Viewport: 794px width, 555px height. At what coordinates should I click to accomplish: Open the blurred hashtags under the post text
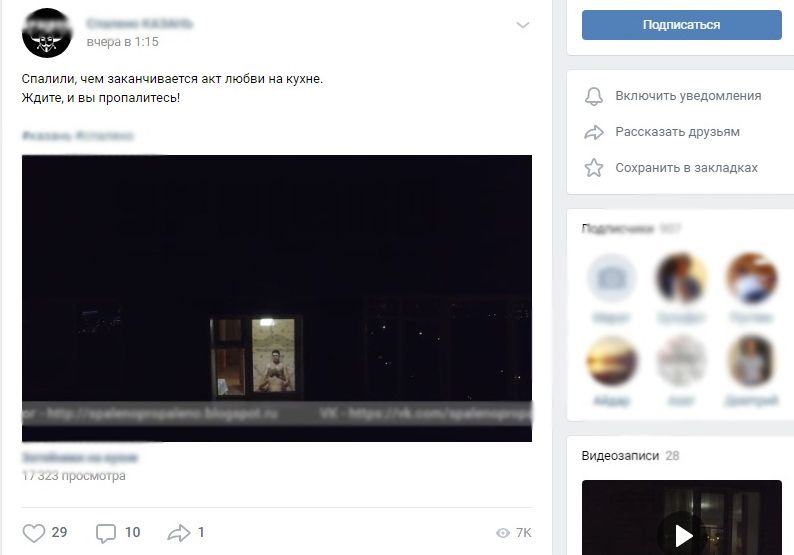[x=77, y=136]
